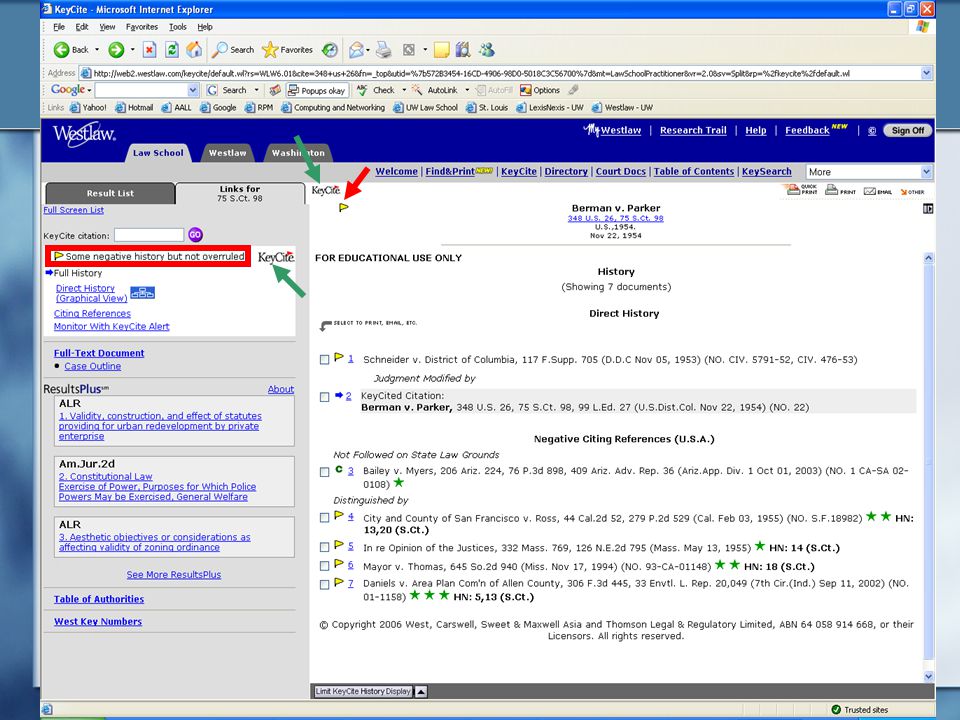
Task: Click yellow flag beside Mayor v. Thomas
Action: click(x=339, y=563)
